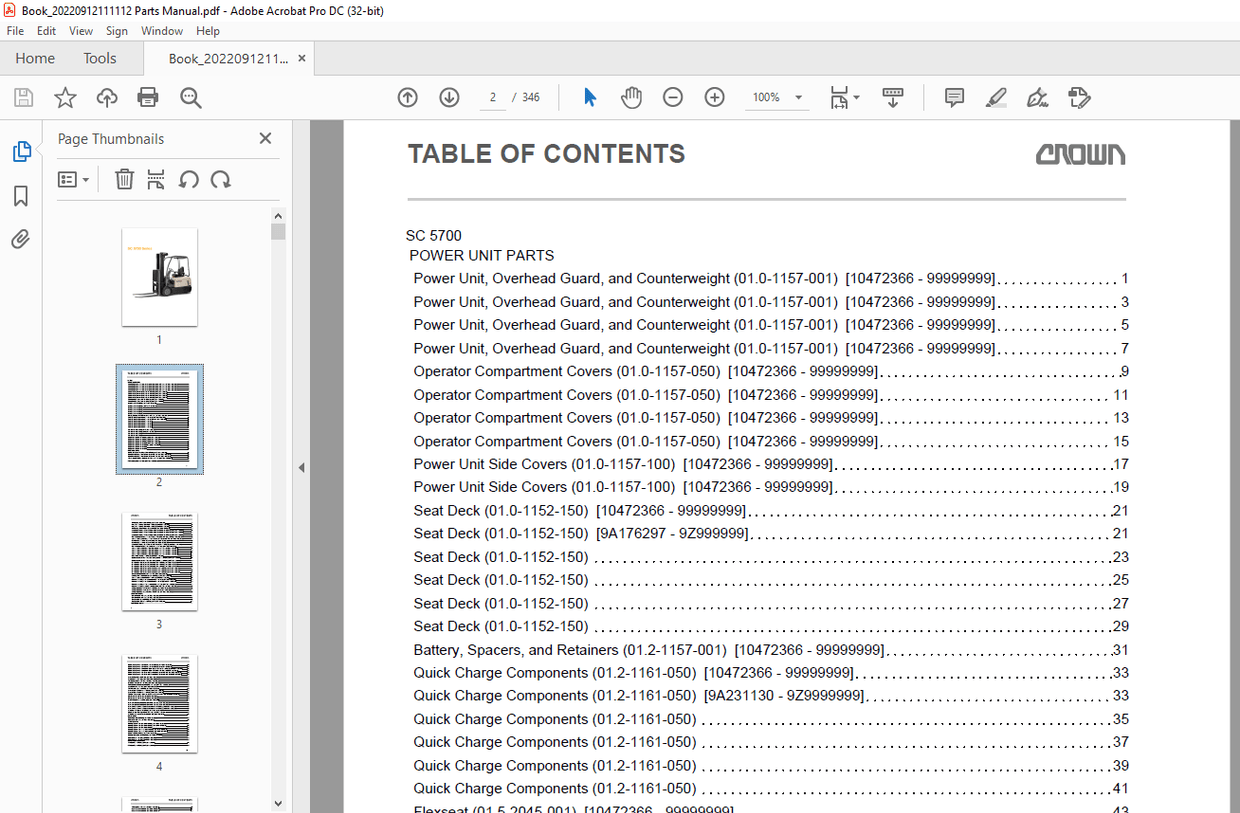This screenshot has height=813, width=1240.
Task: Click the Zoom in plus icon
Action: [x=714, y=97]
